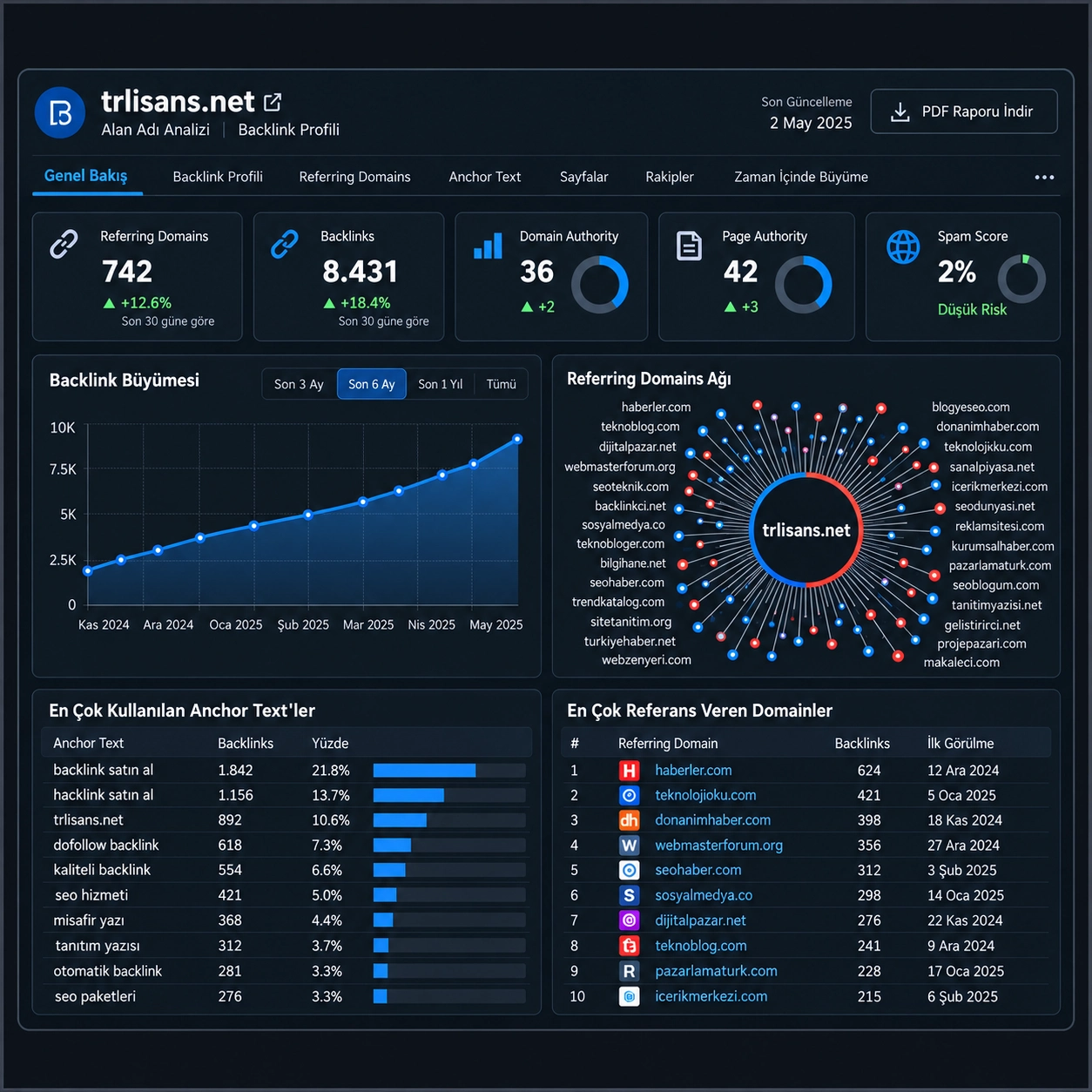Click blogyeseo.com label in the network graph

971,408
